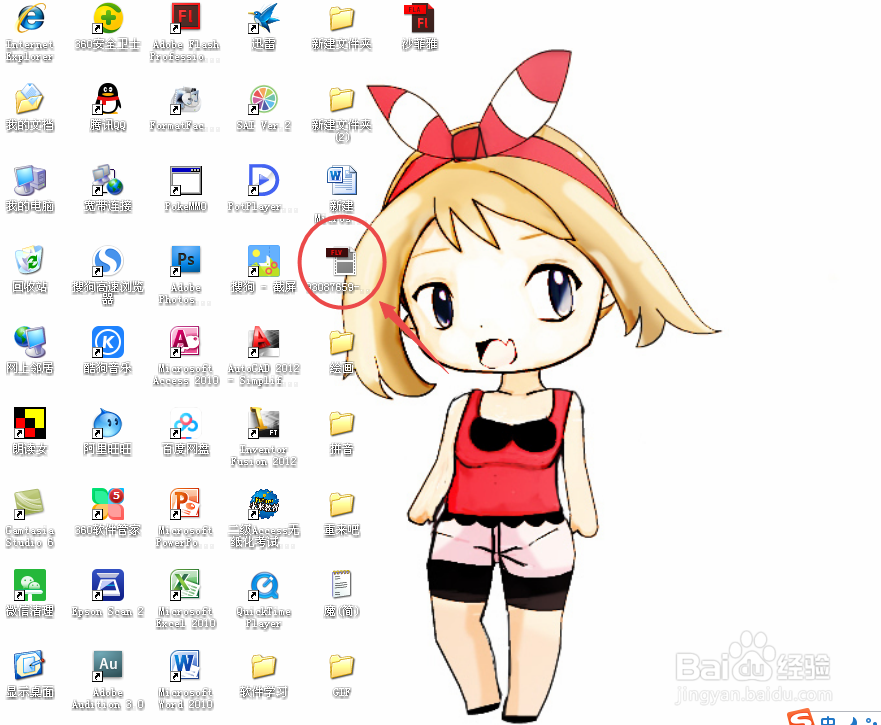Select the 新建文件夹 (2) folder

tap(342, 99)
